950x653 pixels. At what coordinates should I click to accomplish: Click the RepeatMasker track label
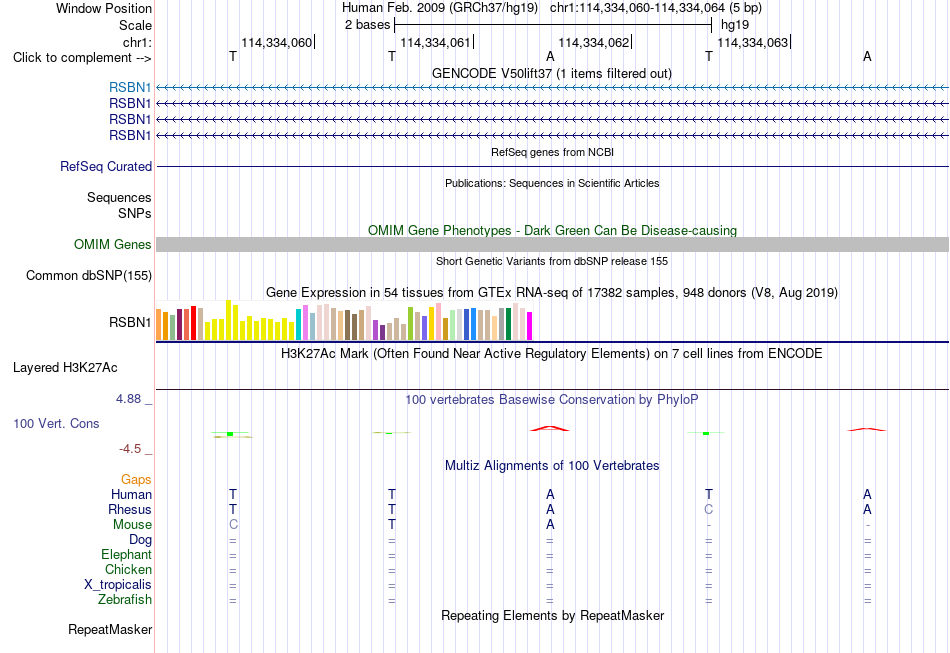110,630
